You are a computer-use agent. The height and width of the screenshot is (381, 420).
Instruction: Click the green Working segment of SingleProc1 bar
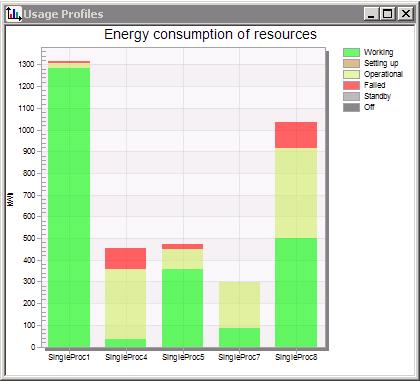click(x=69, y=207)
